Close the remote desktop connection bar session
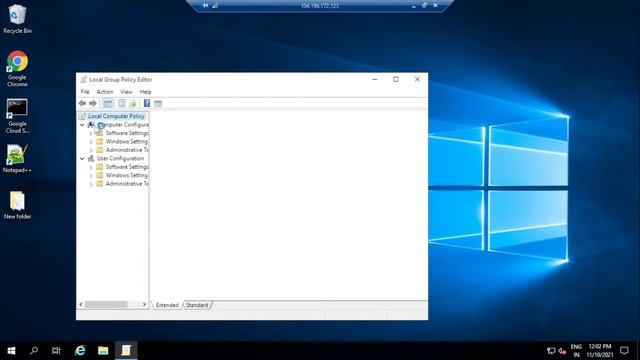This screenshot has height=360, width=640. click(x=436, y=5)
